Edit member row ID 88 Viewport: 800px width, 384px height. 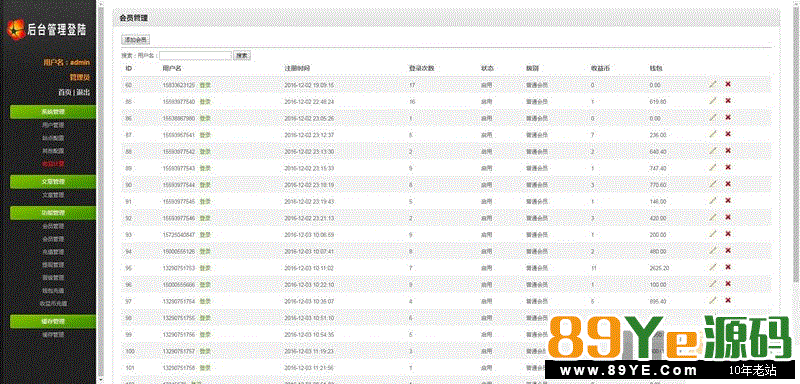point(713,150)
